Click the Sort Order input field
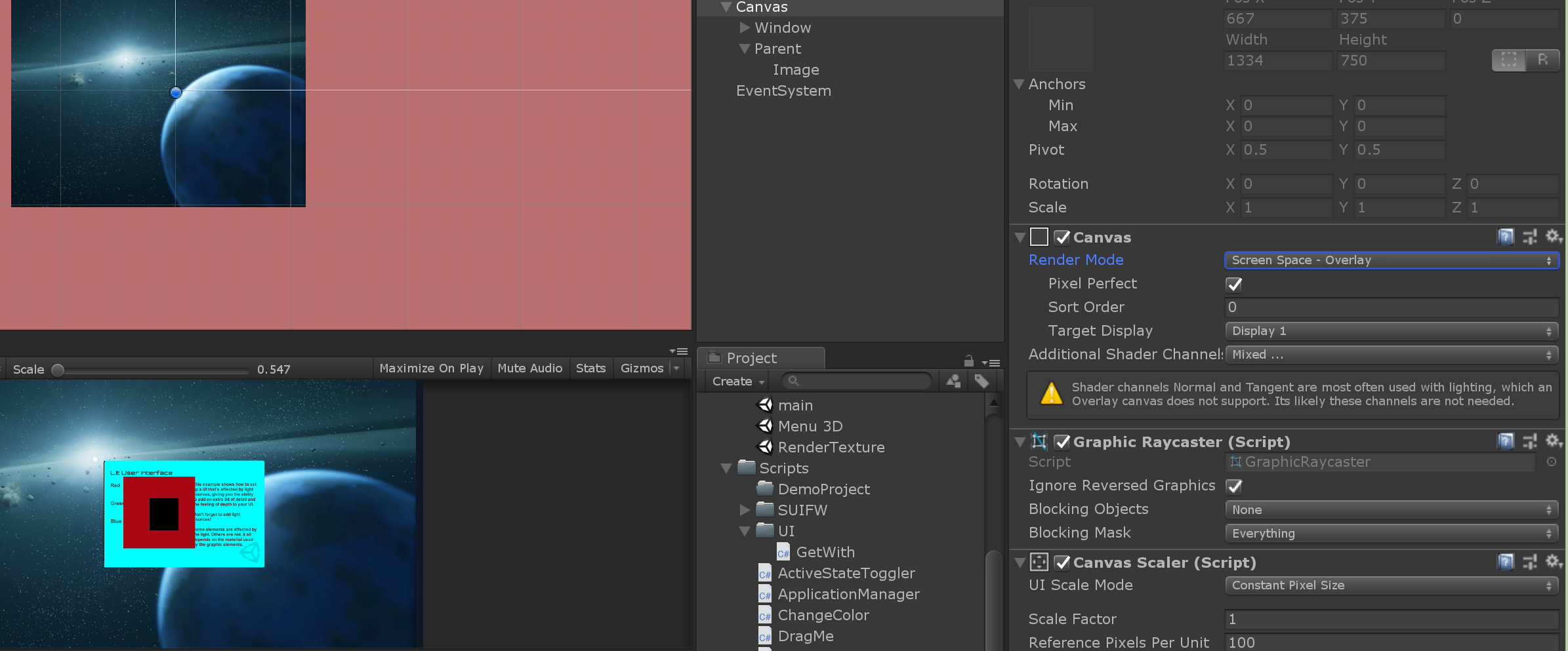The width and height of the screenshot is (1568, 651). click(x=1392, y=307)
